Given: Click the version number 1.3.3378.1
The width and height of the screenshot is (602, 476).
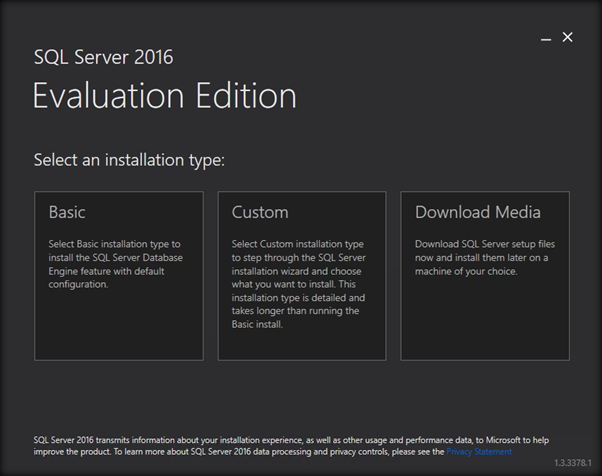Looking at the screenshot, I should coord(573,463).
